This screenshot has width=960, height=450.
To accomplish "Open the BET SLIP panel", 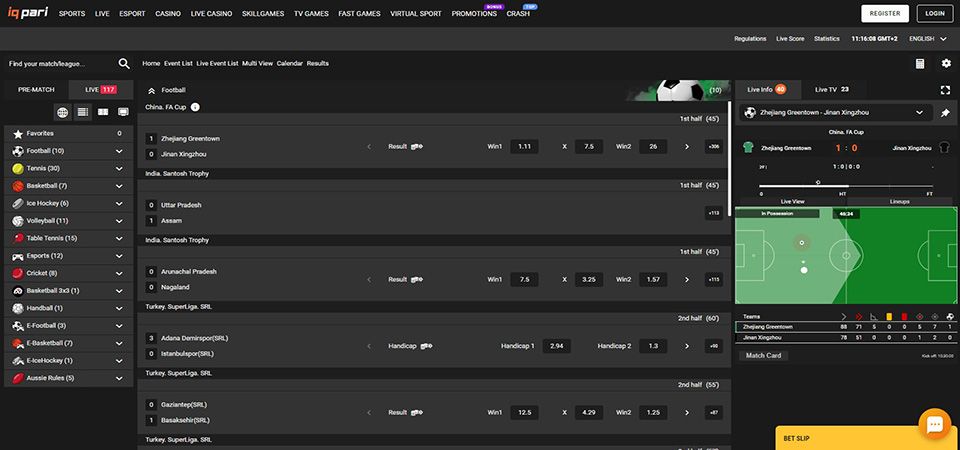I will pos(868,438).
